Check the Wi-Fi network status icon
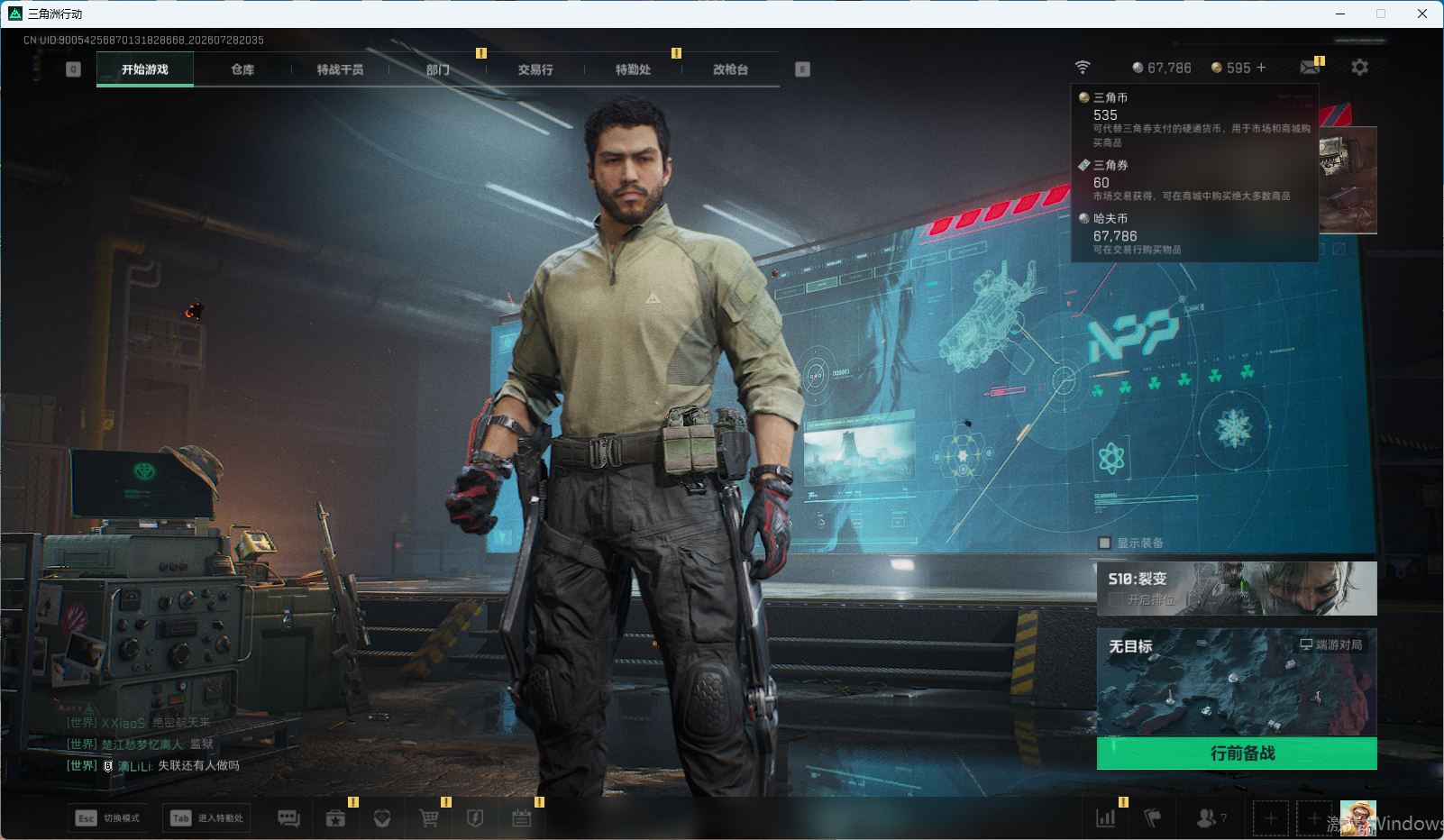 (1083, 68)
